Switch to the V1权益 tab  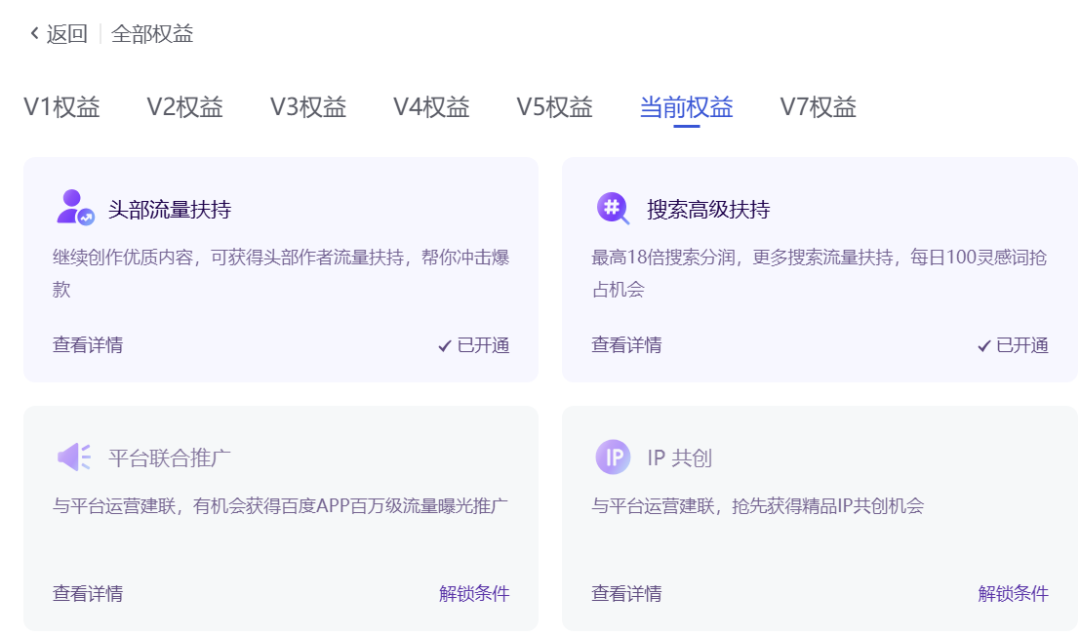62,107
